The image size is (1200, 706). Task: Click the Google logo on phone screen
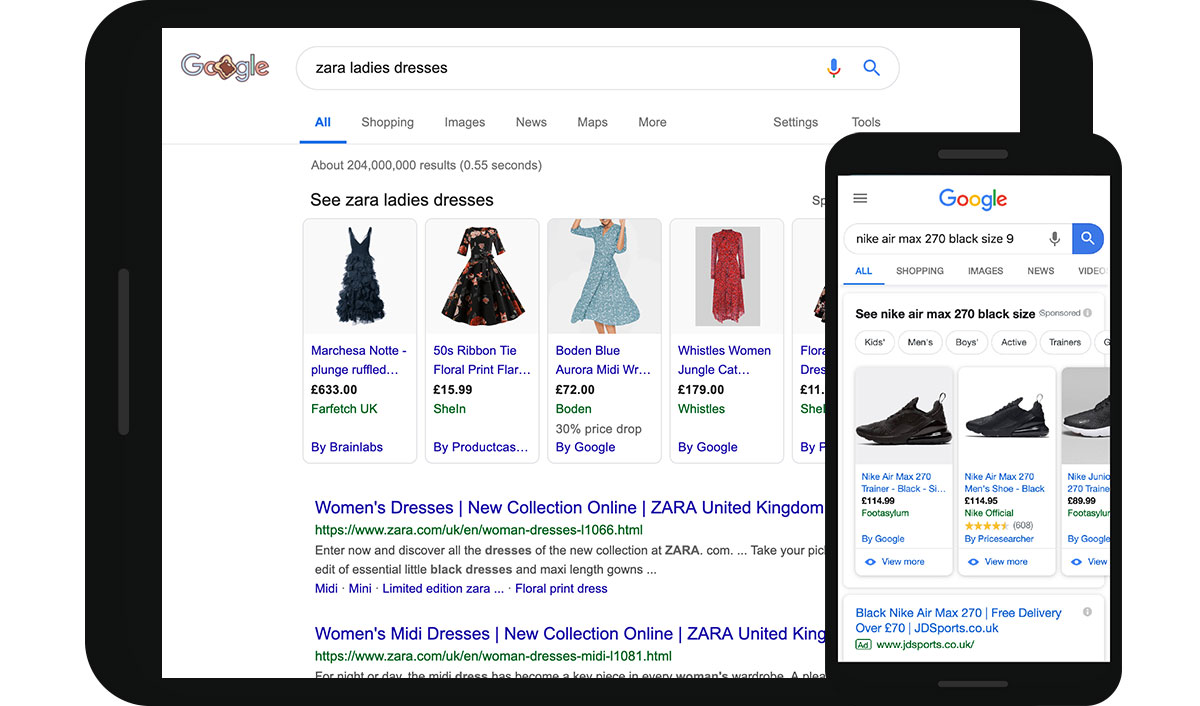tap(973, 199)
